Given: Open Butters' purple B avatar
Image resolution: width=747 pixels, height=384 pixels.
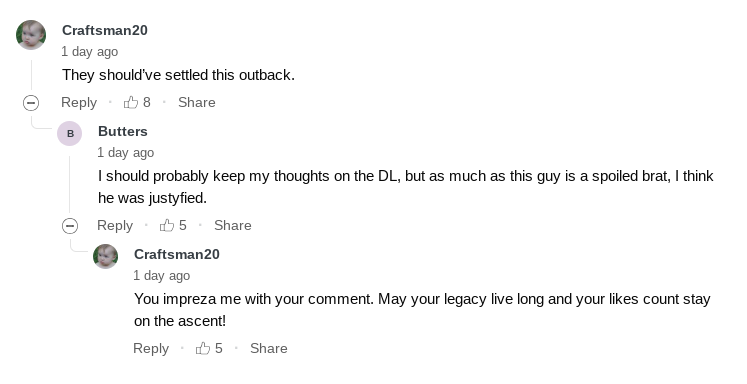Looking at the screenshot, I should pos(70,133).
